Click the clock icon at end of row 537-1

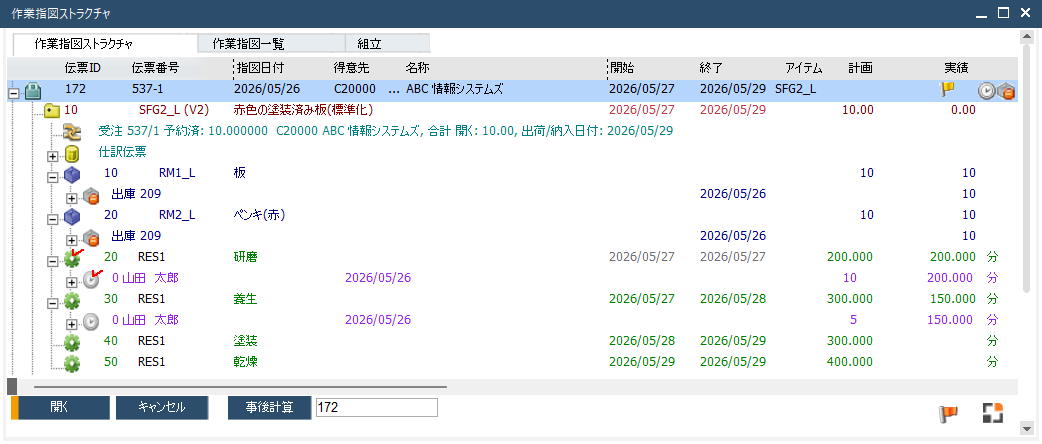coord(986,91)
